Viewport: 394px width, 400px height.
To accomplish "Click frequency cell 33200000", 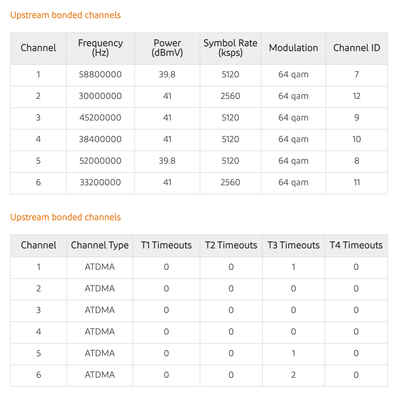I will (x=100, y=182).
